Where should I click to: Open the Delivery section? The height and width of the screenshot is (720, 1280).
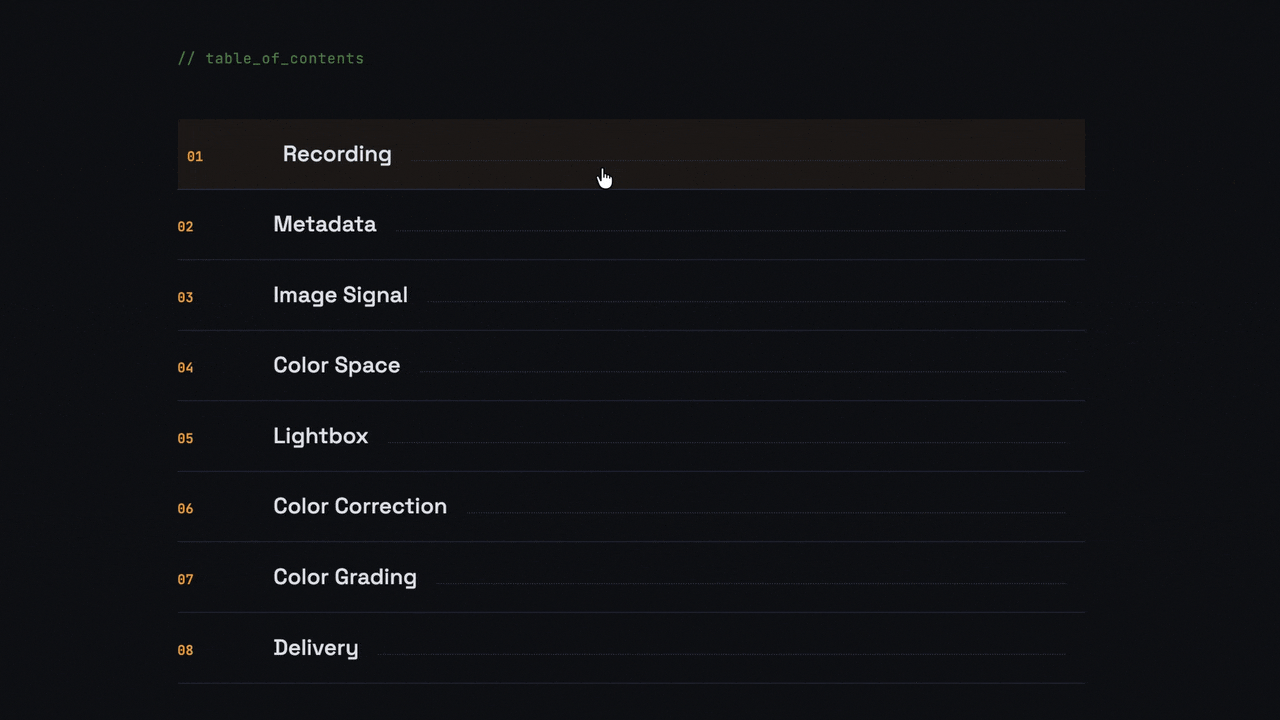click(315, 648)
